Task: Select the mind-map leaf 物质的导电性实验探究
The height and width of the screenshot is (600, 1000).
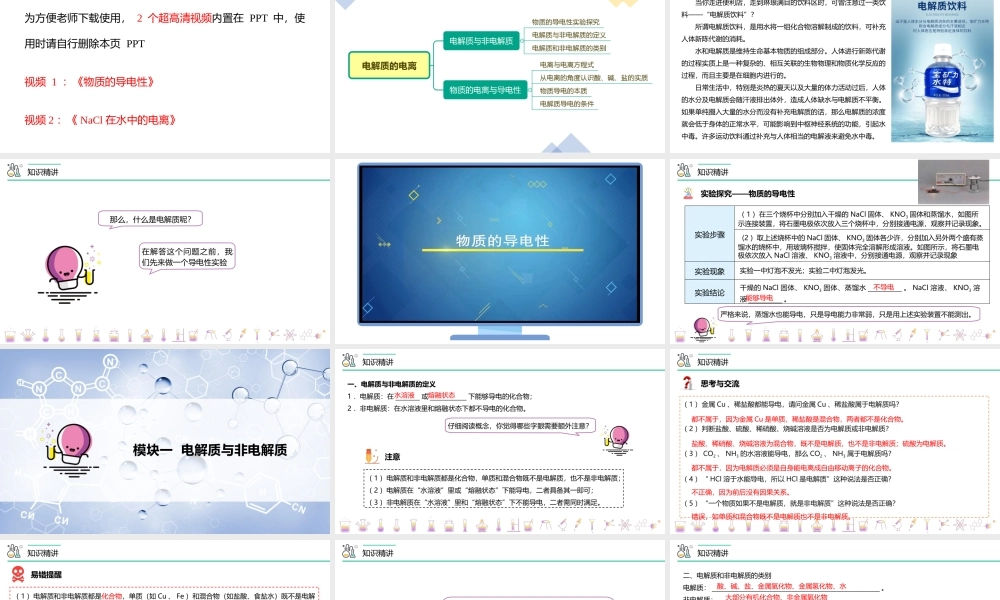Action: tap(566, 22)
